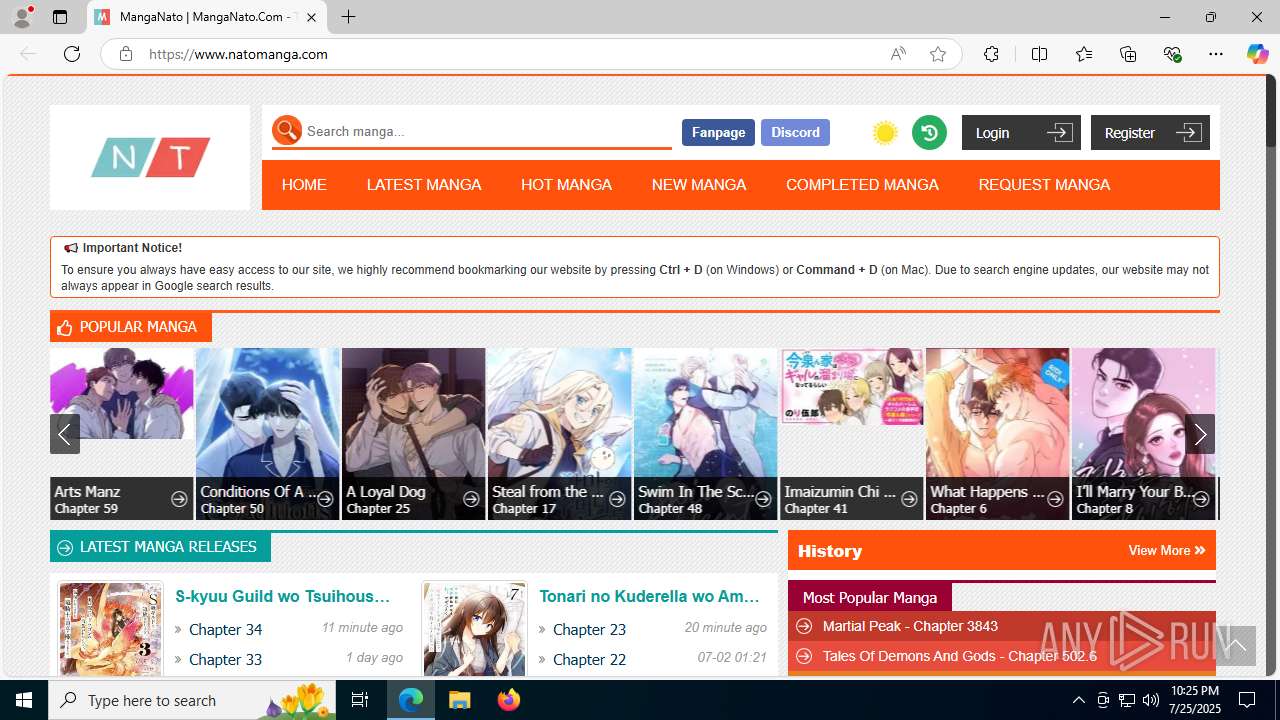Click the browser address bar URL
Image resolution: width=1280 pixels, height=720 pixels.
coord(238,54)
